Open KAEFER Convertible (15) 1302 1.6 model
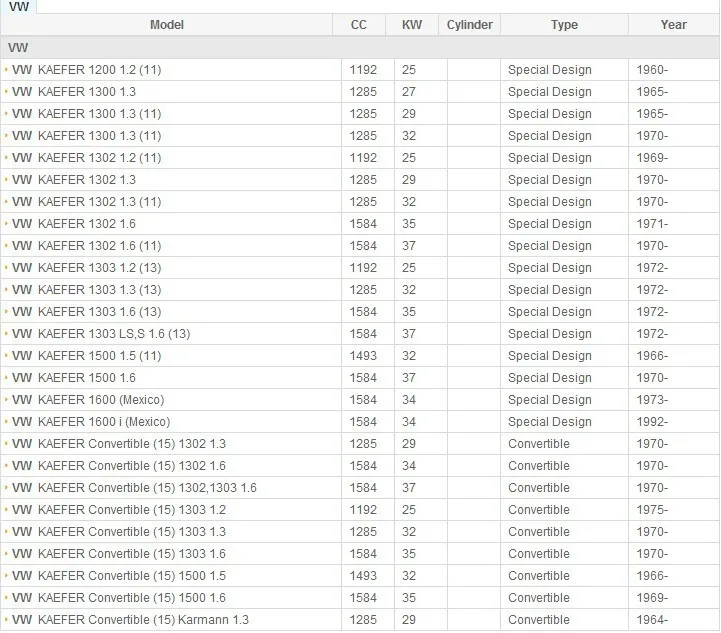Viewport: 721px width, 633px height. click(119, 466)
